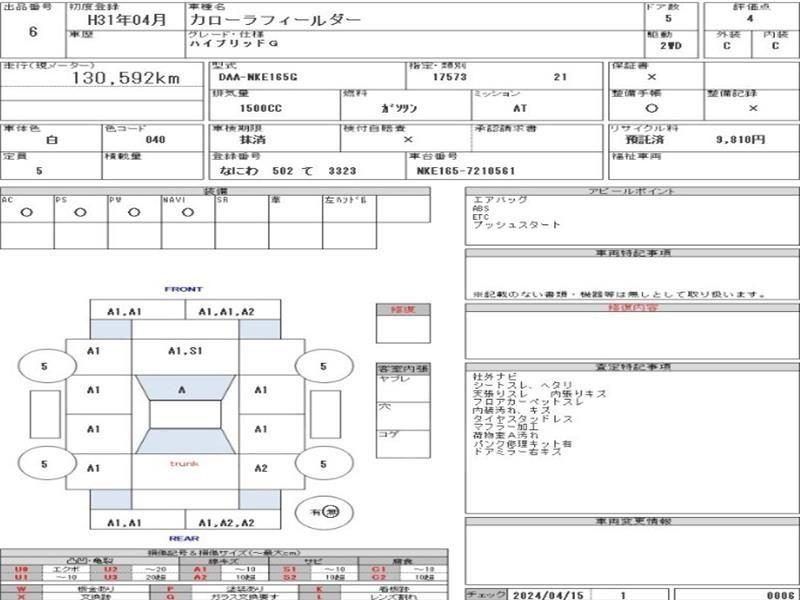Image resolution: width=800 pixels, height=600 pixels.
Task: Click the car name カローラフィールダー
Action: click(x=276, y=20)
